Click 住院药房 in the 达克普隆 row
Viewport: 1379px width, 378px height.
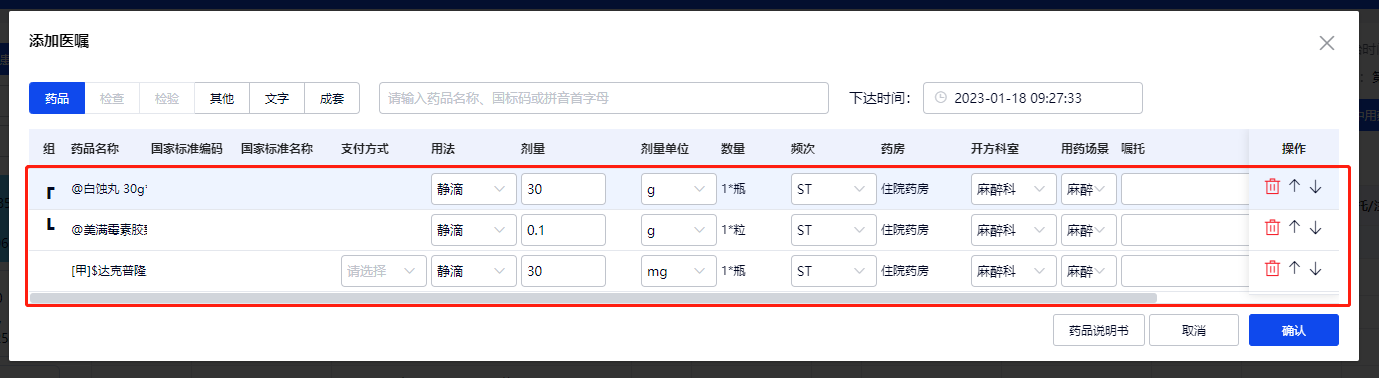click(905, 271)
